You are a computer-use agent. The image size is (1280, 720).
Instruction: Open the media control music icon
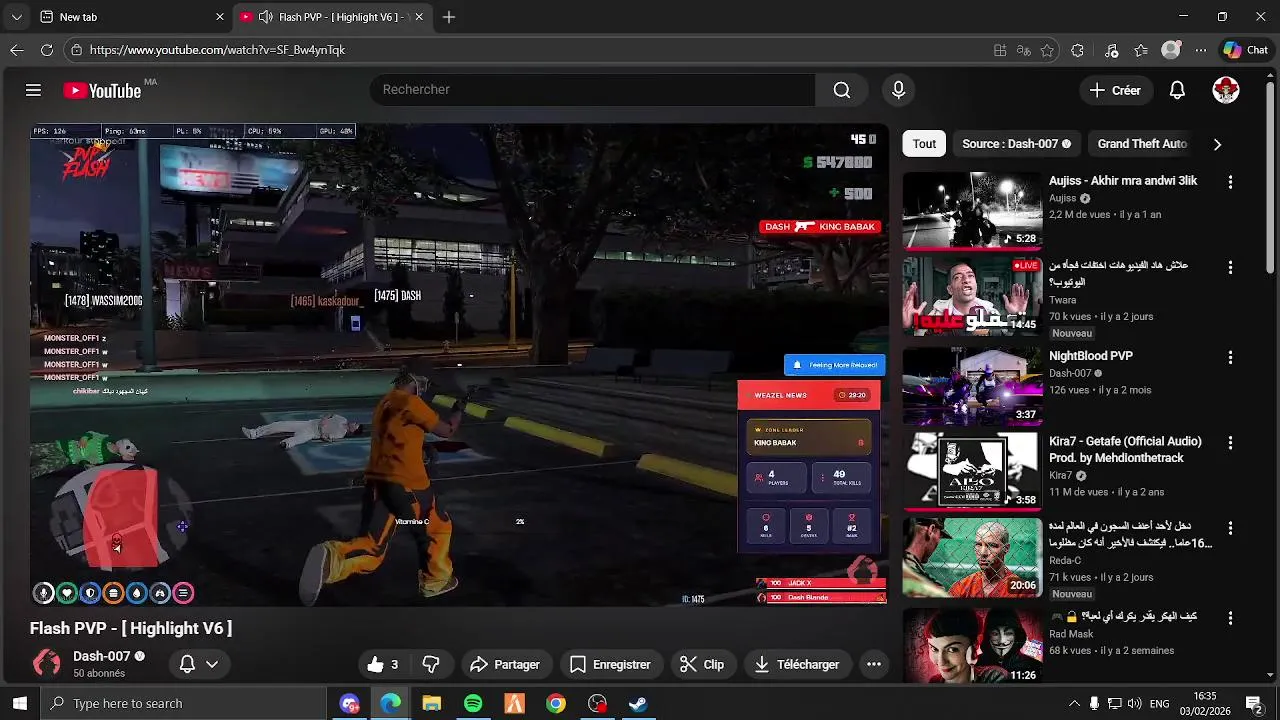point(1111,50)
